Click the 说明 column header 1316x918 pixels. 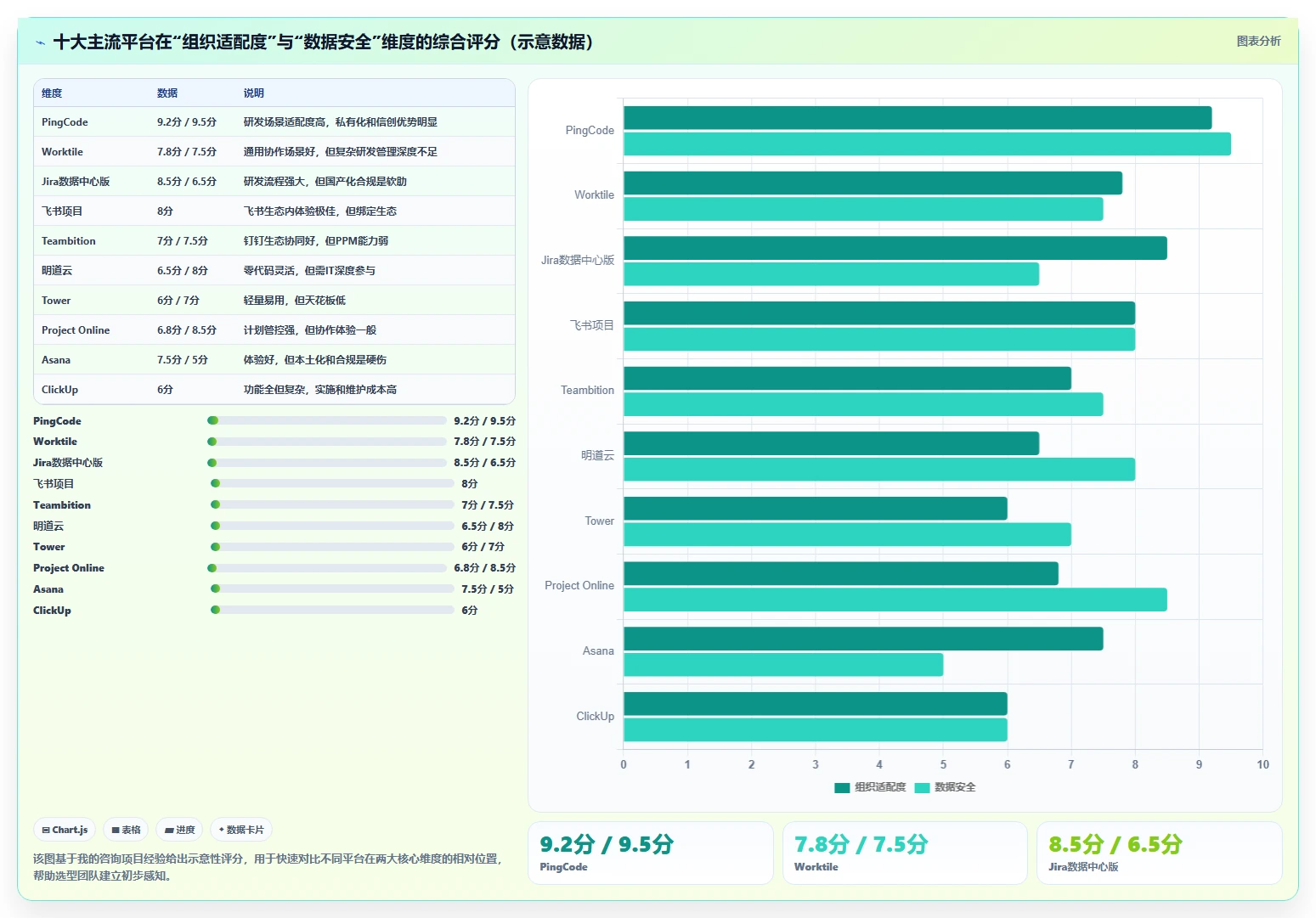coord(254,93)
